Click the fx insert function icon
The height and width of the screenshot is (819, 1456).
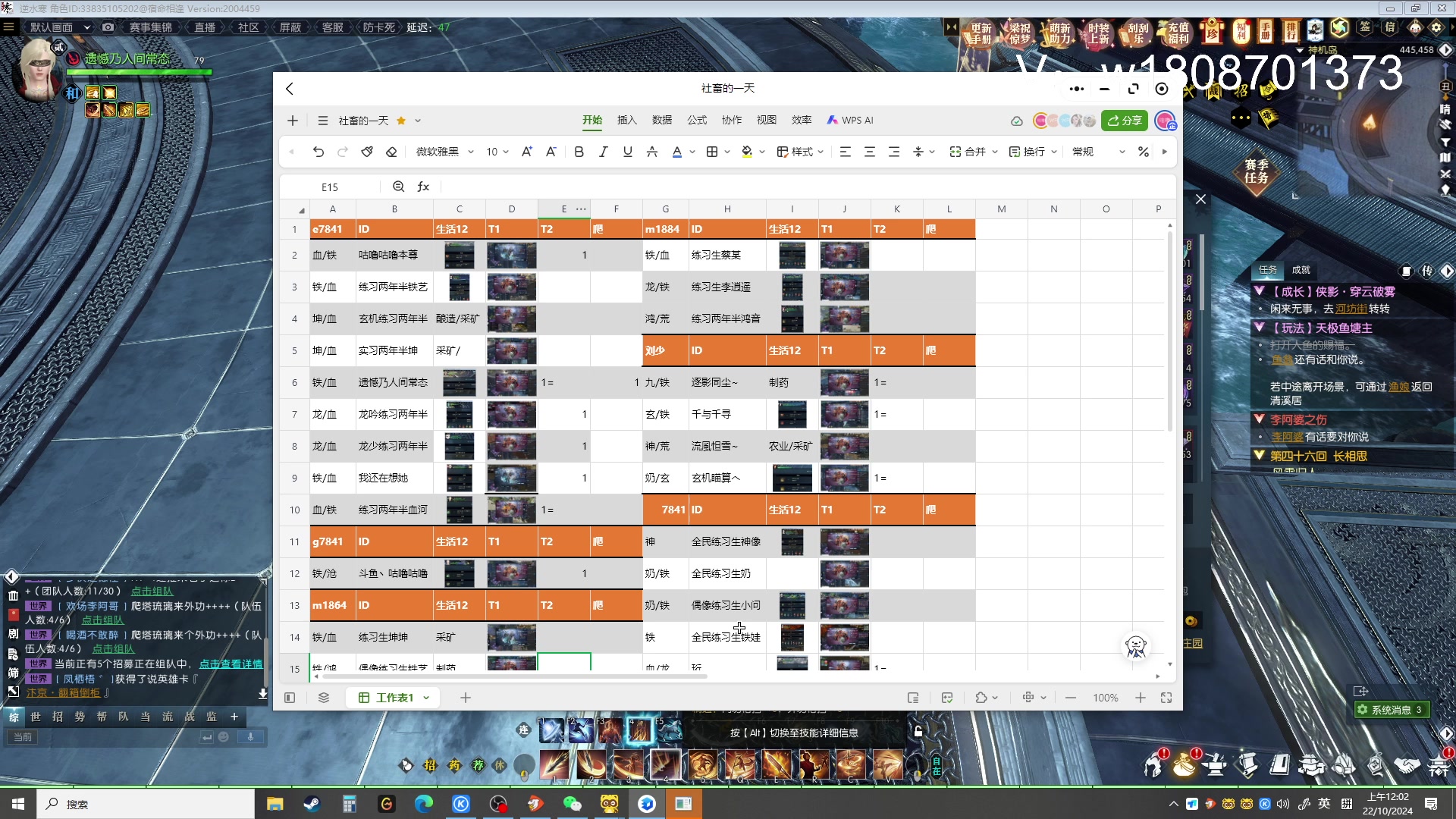point(423,187)
